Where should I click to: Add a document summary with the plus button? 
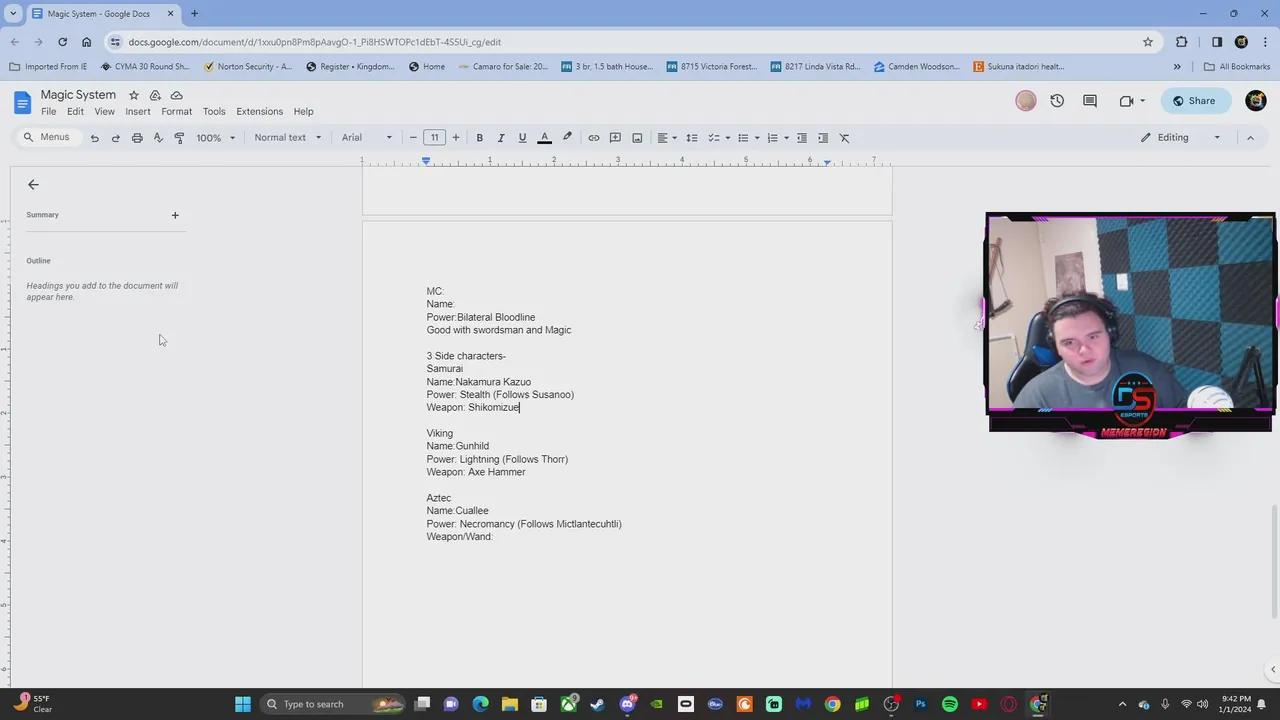point(175,214)
